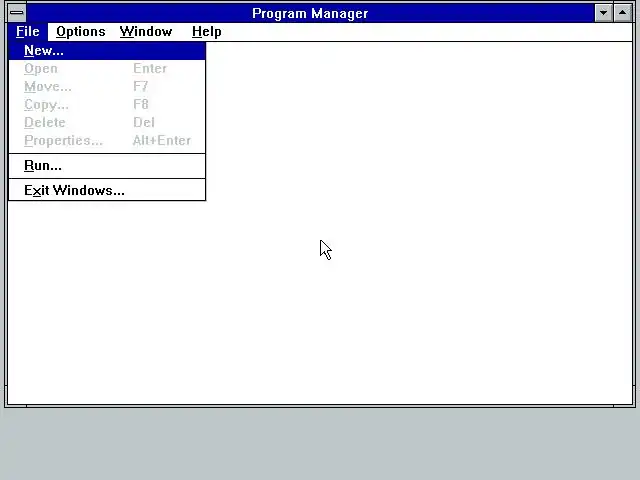Image resolution: width=640 pixels, height=480 pixels.
Task: Click the disabled Delete menu entry
Action: 107,122
